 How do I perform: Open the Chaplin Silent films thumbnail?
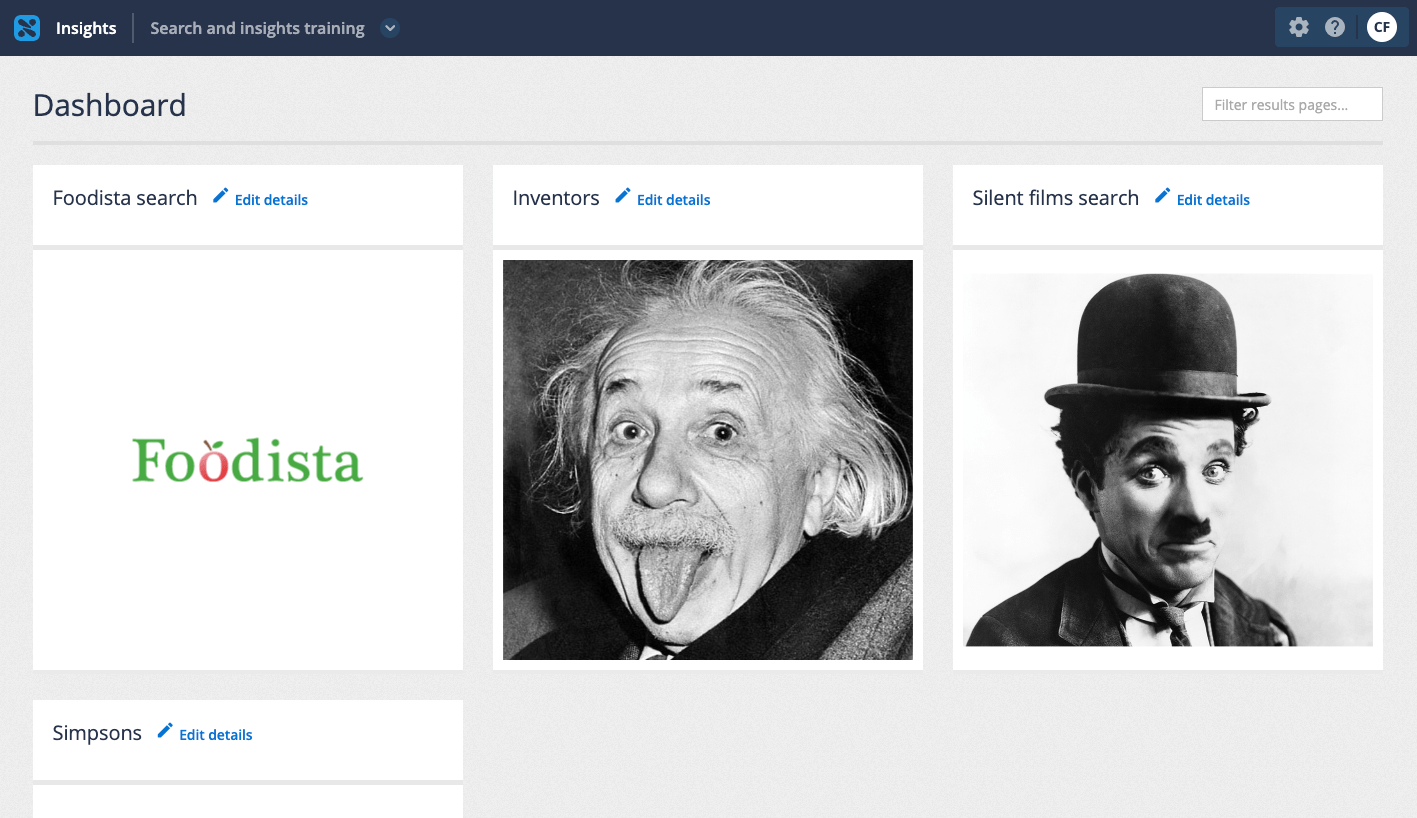pos(1167,459)
